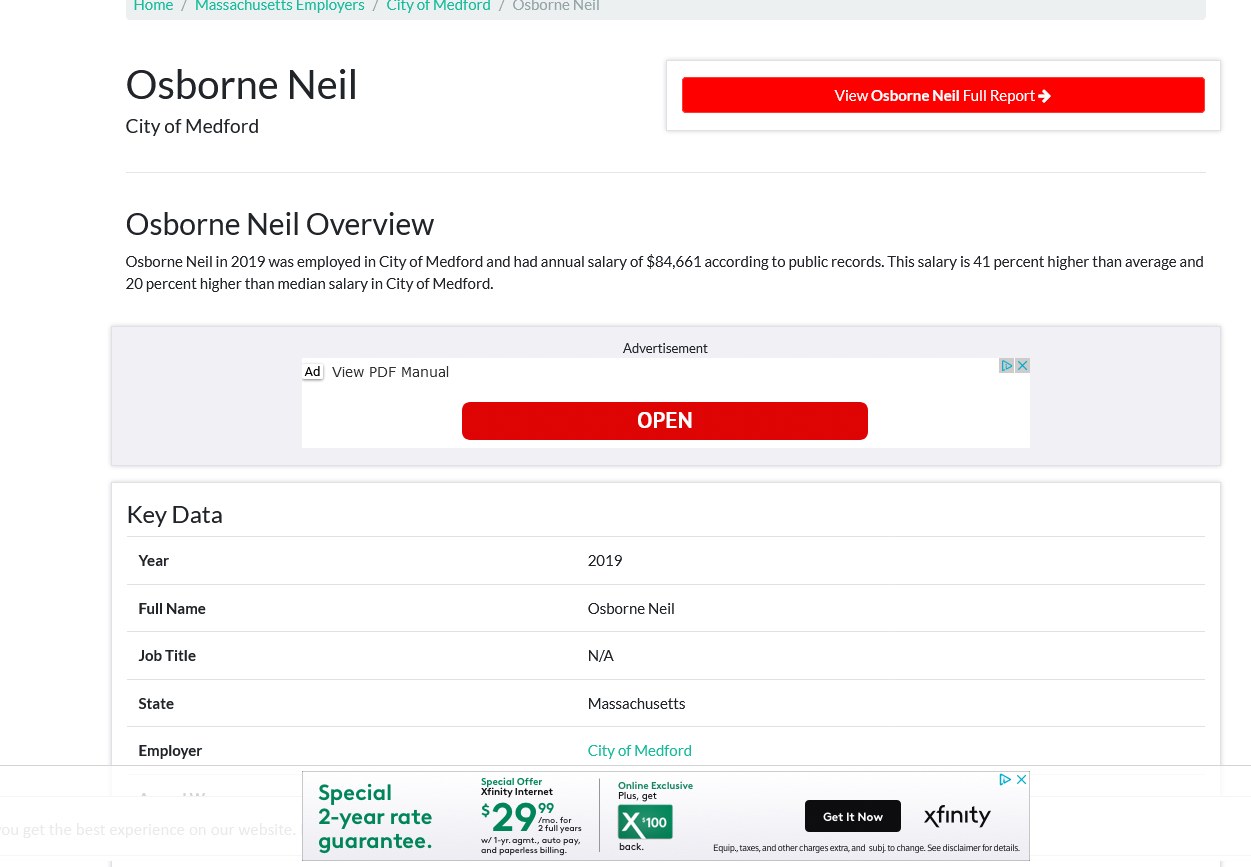Click the Ad badge next to View PDF Manual

click(312, 371)
